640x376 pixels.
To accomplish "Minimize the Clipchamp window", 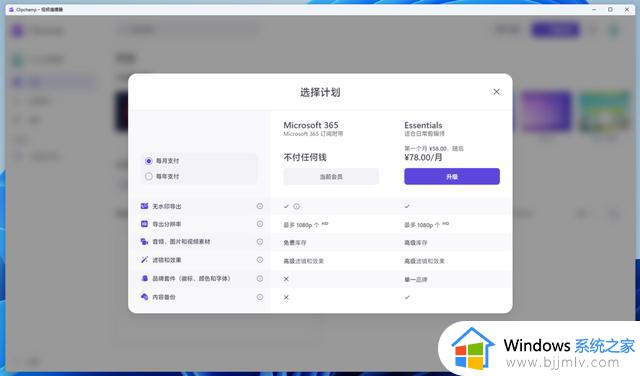I will pyautogui.click(x=594, y=9).
